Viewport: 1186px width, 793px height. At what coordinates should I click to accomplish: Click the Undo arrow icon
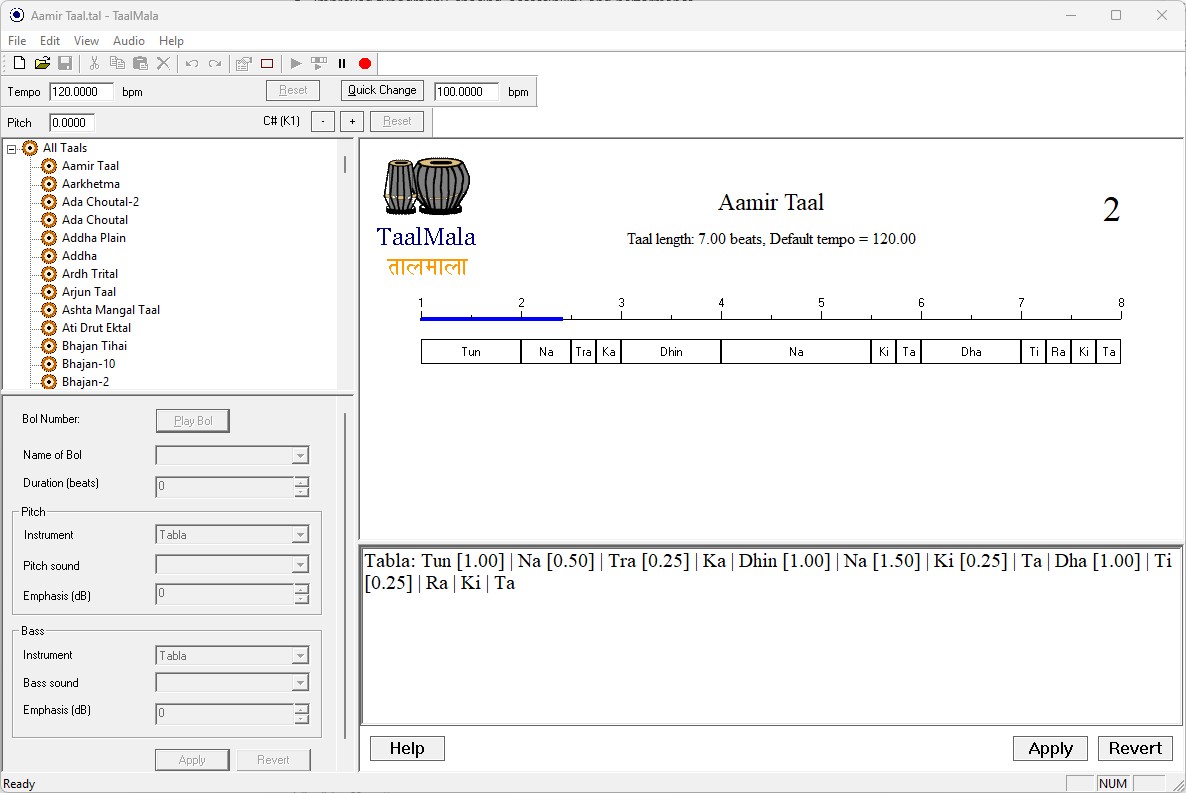[x=192, y=64]
